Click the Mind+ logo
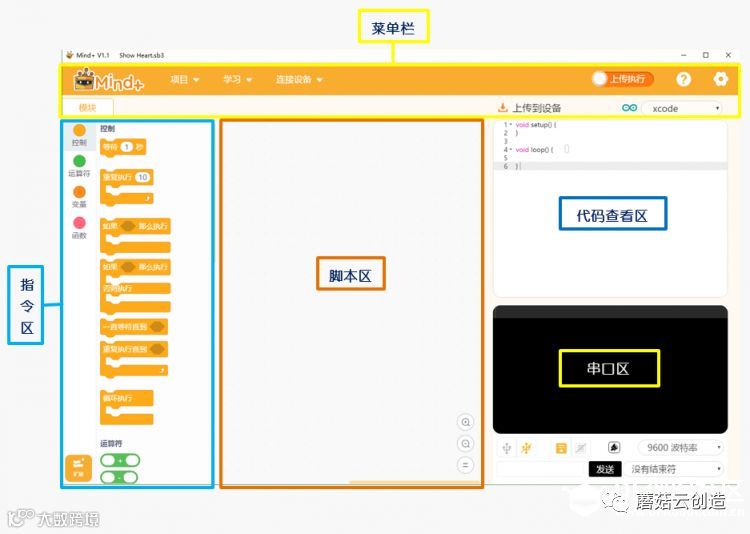 109,80
